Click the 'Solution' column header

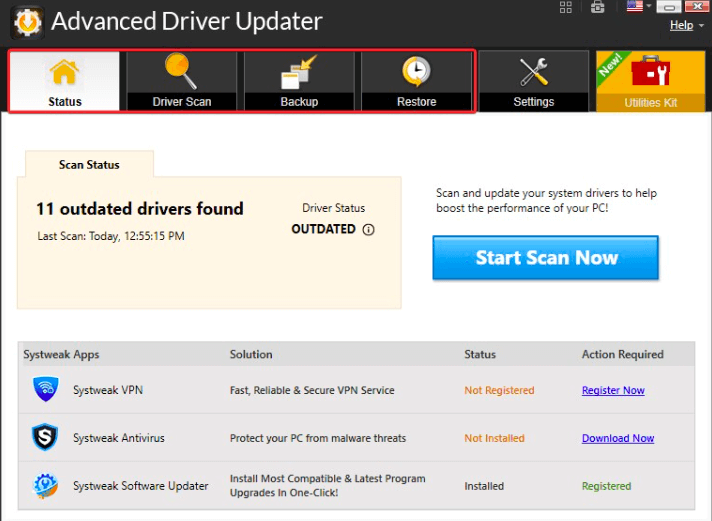click(251, 354)
